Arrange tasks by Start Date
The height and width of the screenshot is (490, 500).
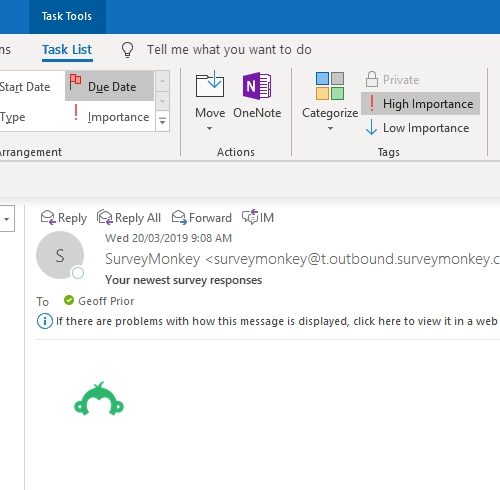(25, 87)
